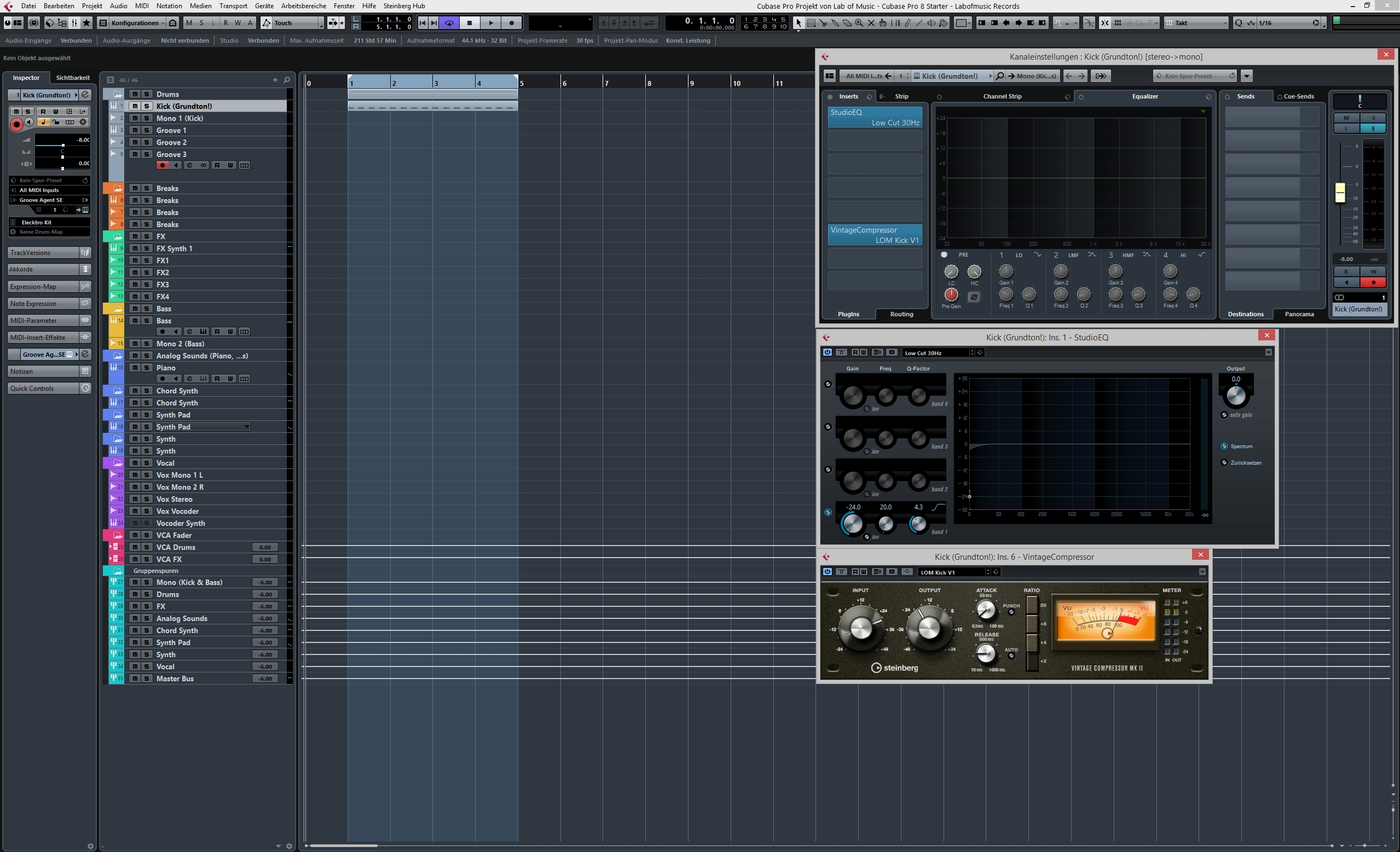Collapse the Breaks folder track
Screen dimensions: 1400x852
117,188
